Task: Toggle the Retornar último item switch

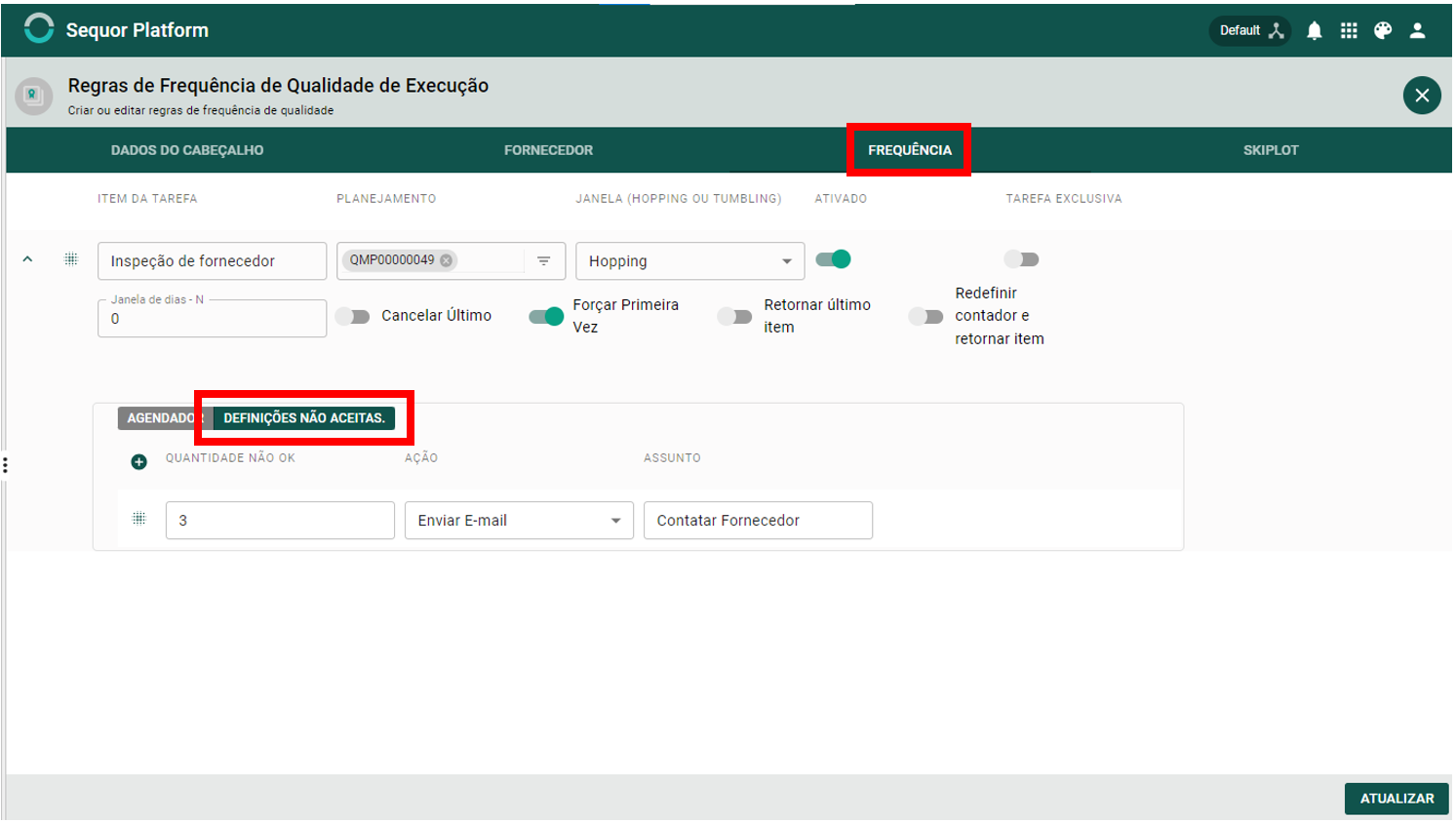Action: pyautogui.click(x=734, y=316)
